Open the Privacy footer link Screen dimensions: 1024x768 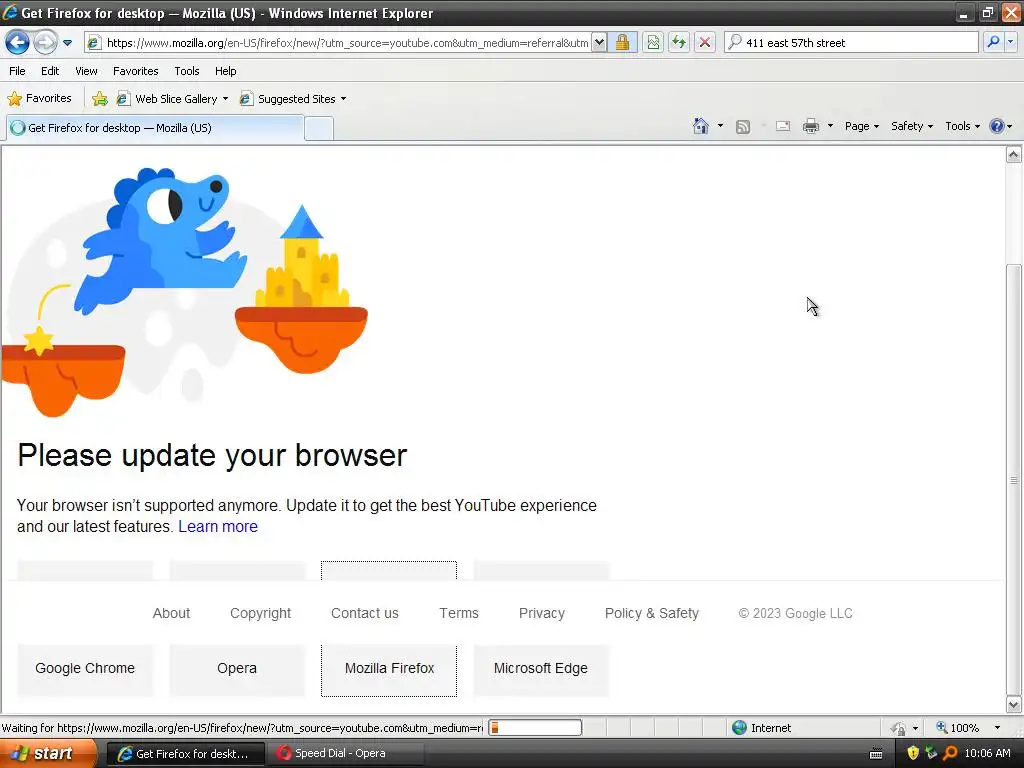[x=541, y=613]
